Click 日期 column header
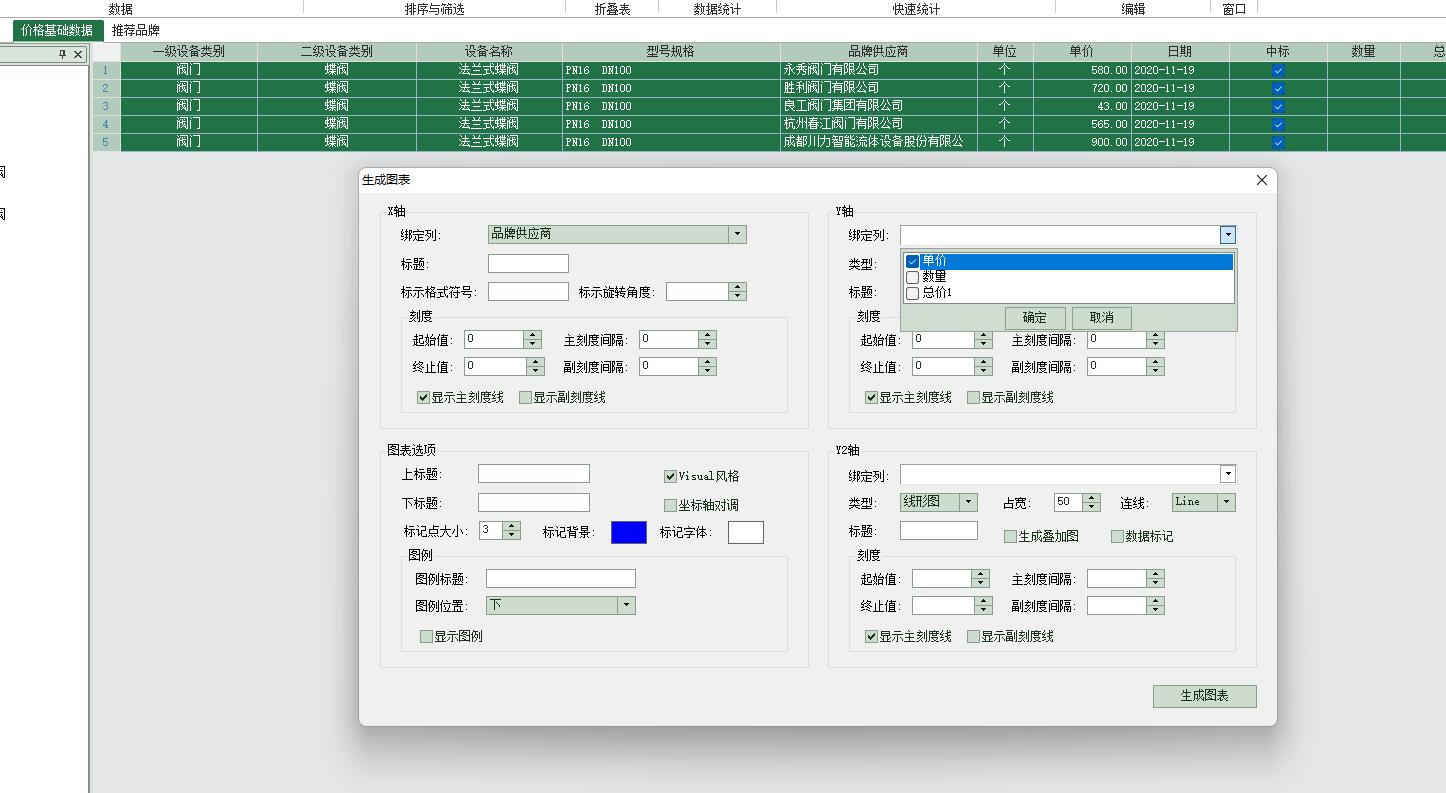The height and width of the screenshot is (793, 1446). [x=1179, y=51]
